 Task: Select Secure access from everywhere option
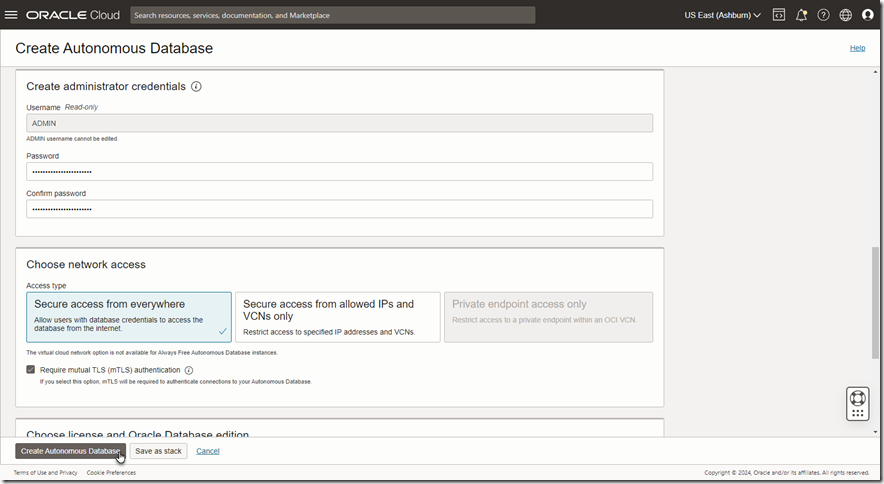tap(128, 317)
